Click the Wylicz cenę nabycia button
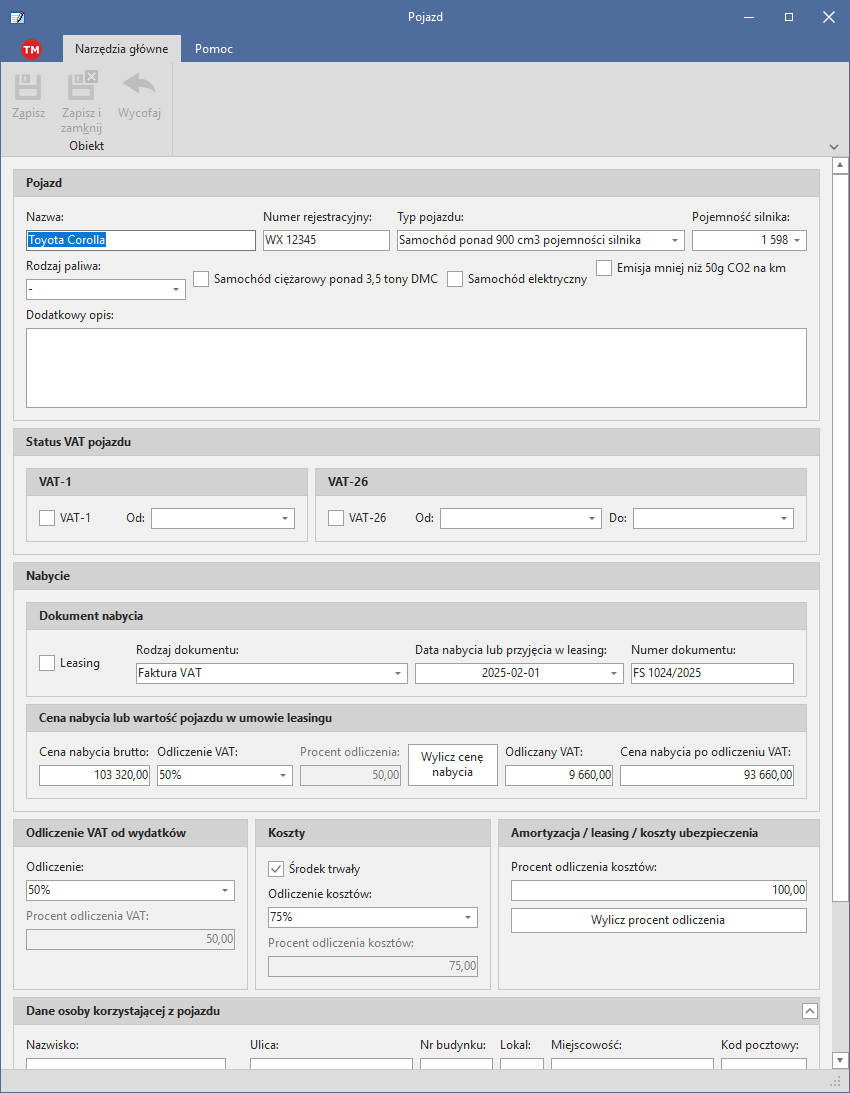The width and height of the screenshot is (850, 1093). tap(453, 765)
